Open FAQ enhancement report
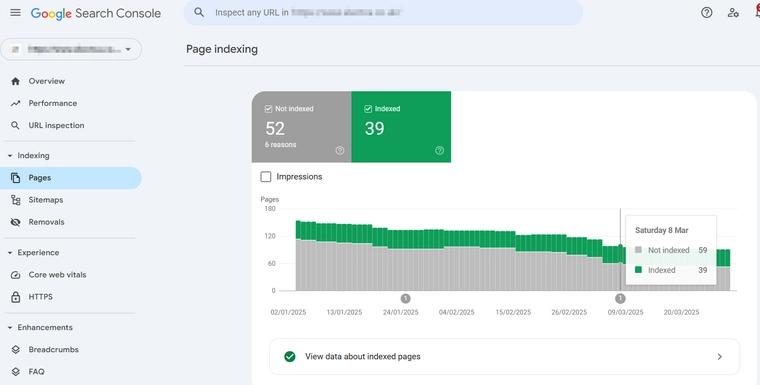The width and height of the screenshot is (760, 385). point(71,372)
